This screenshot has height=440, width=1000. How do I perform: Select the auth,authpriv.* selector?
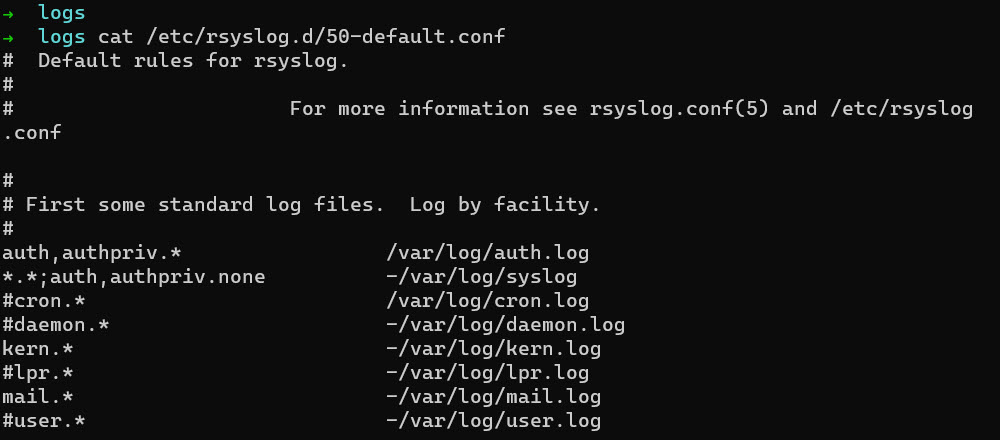92,253
